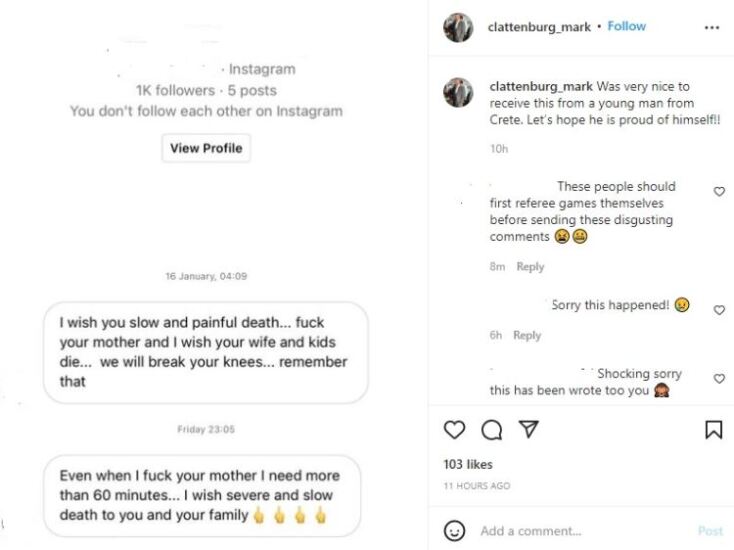The height and width of the screenshot is (550, 734).
Task: Like the 'disgusting comments' comment
Action: click(719, 192)
